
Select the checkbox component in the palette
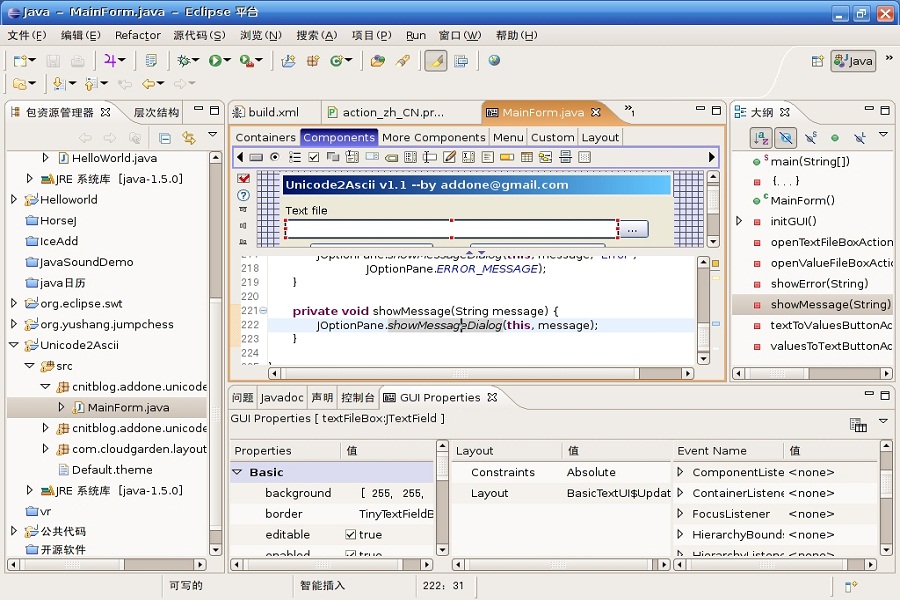(313, 157)
